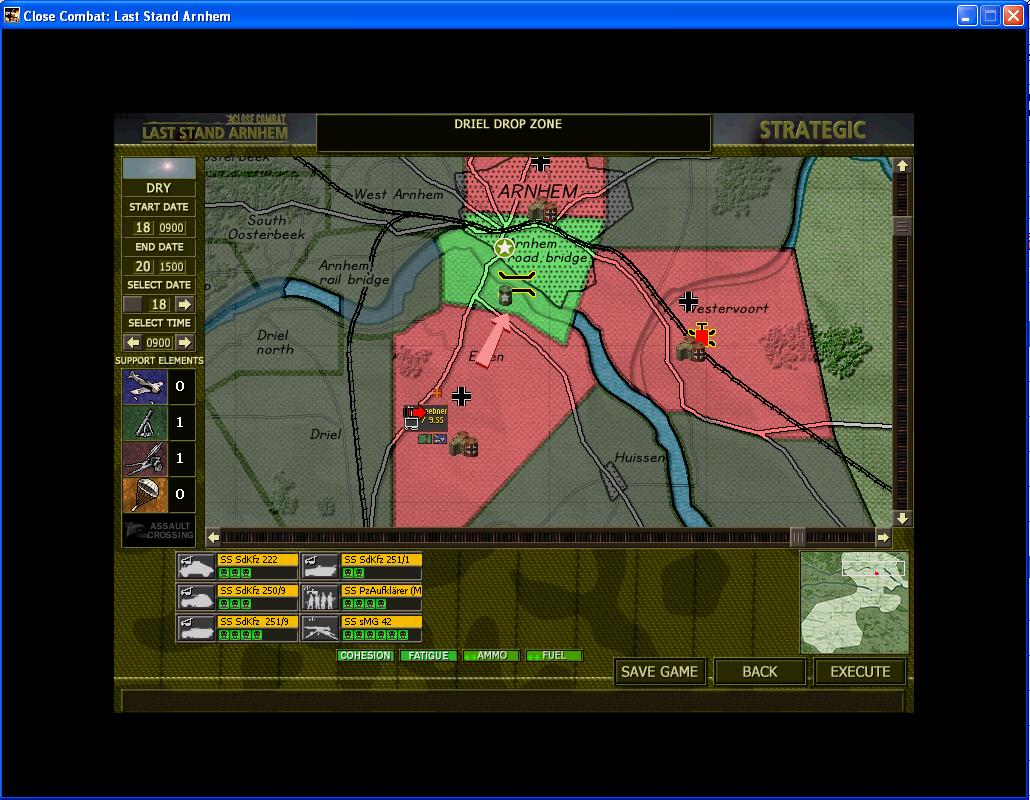The height and width of the screenshot is (800, 1030).
Task: Click the start date time 0900 field
Action: pyautogui.click(x=171, y=228)
